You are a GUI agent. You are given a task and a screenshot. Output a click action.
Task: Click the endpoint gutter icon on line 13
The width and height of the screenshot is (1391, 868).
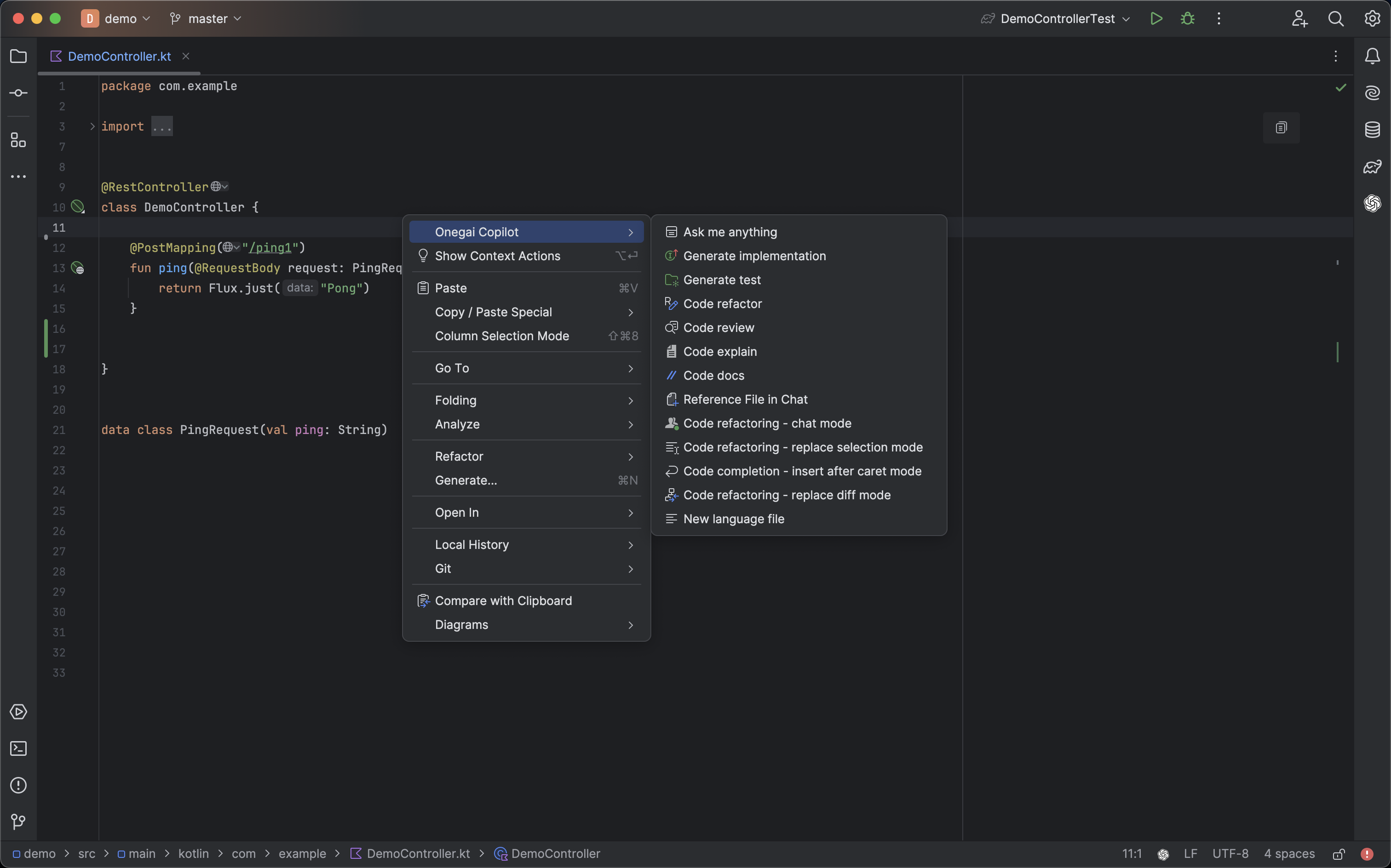[x=78, y=268]
